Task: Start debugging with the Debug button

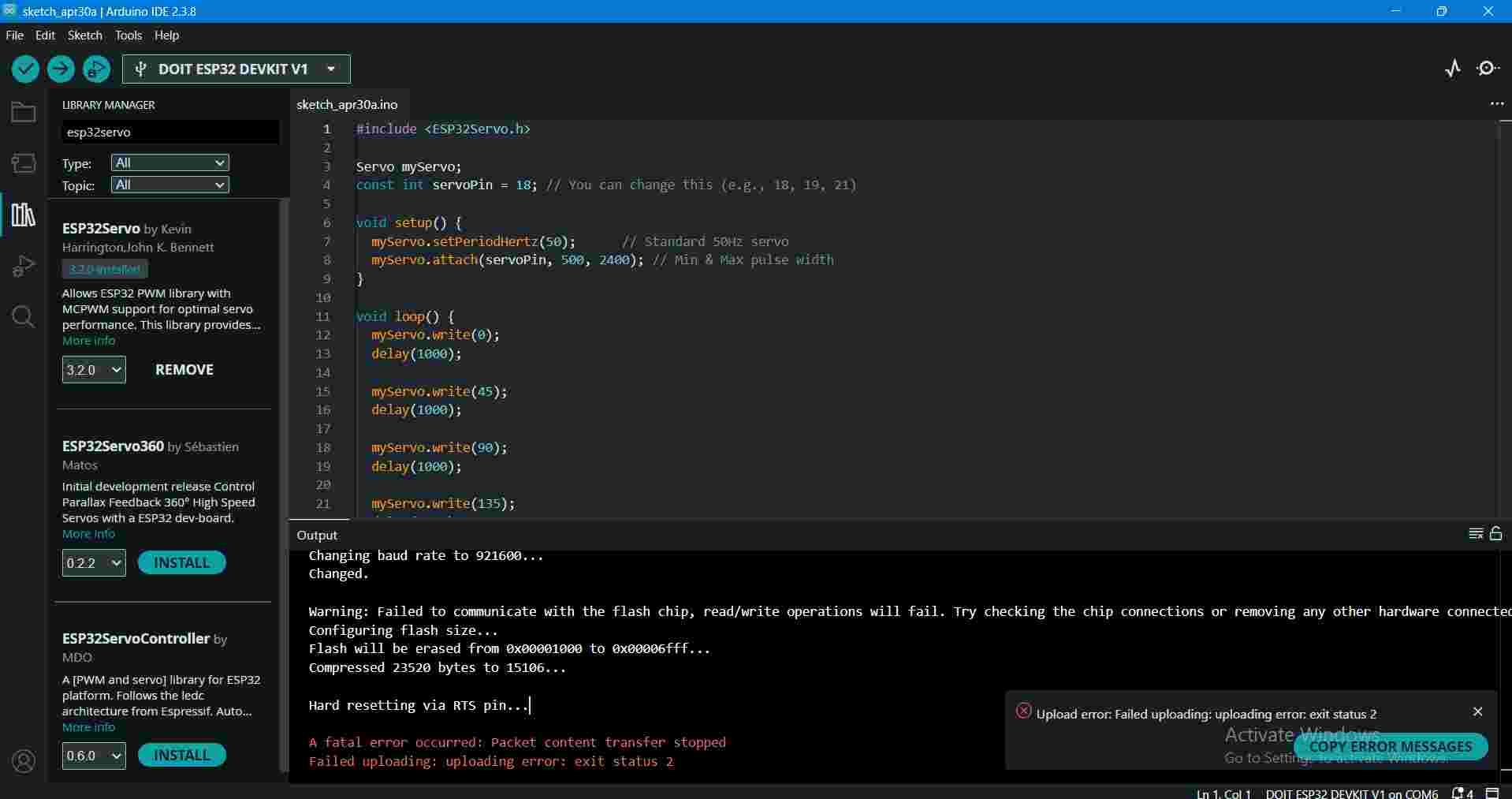Action: [x=96, y=69]
